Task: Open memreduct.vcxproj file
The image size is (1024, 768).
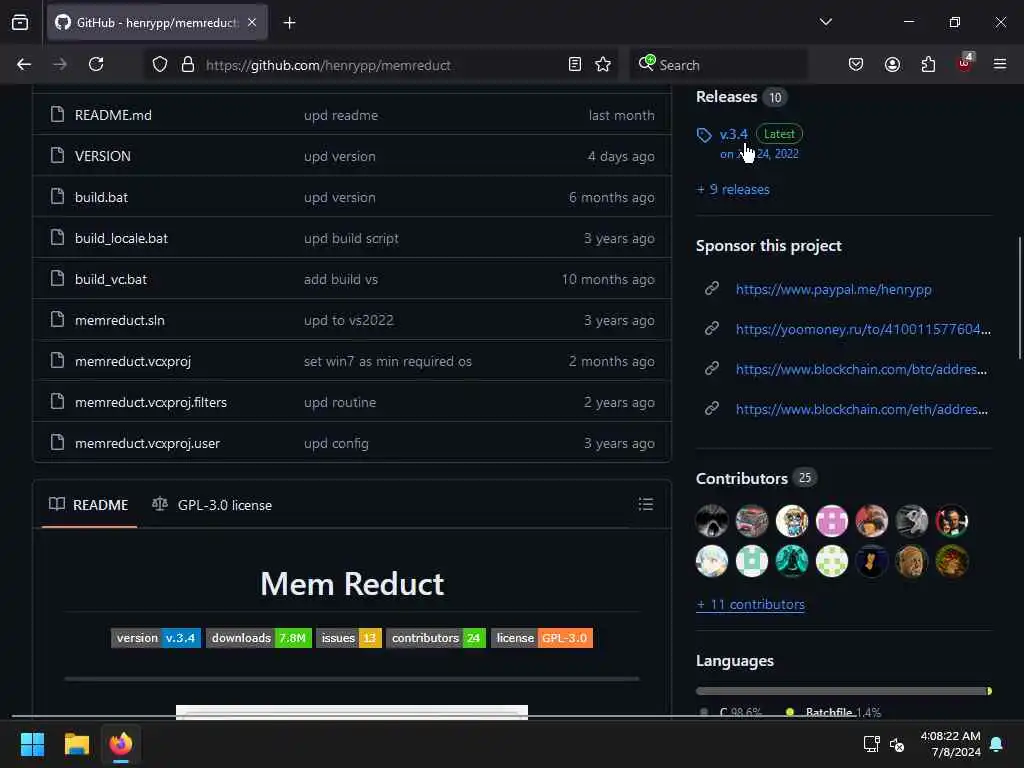Action: point(133,361)
